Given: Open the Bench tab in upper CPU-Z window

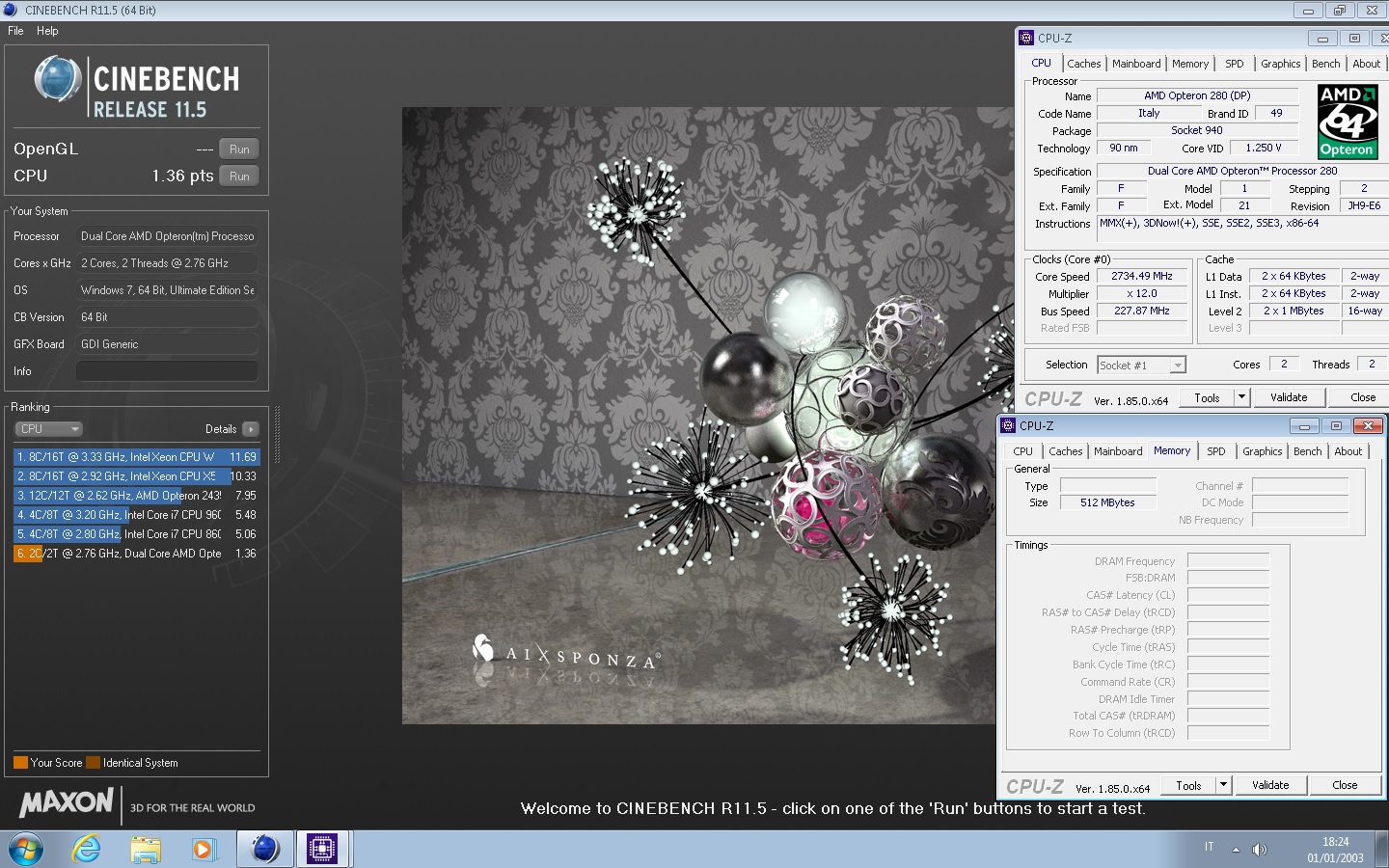Looking at the screenshot, I should (x=1326, y=64).
